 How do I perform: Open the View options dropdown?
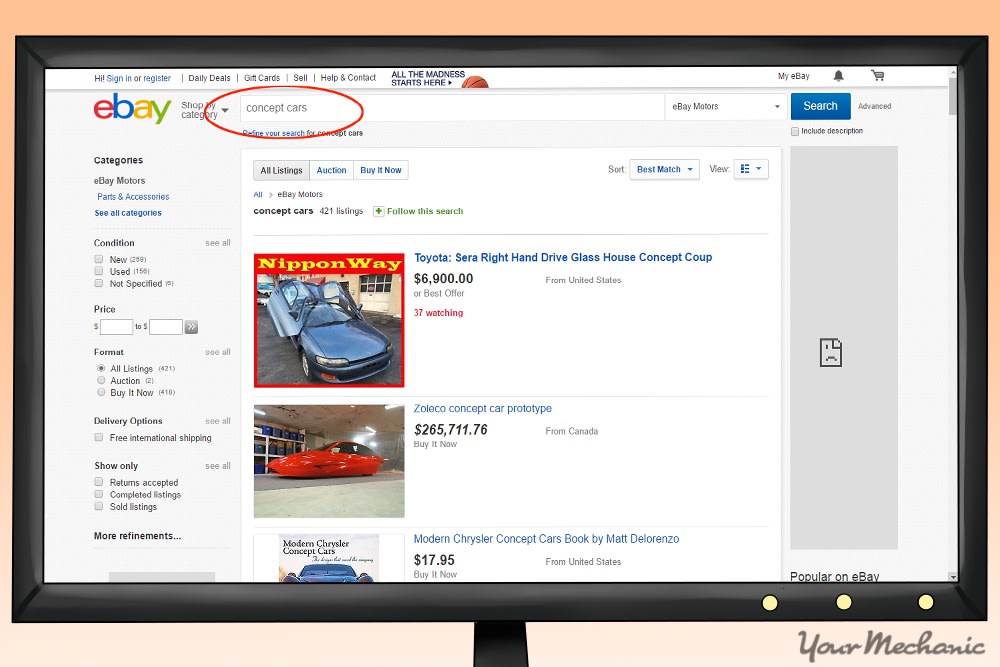pos(751,169)
